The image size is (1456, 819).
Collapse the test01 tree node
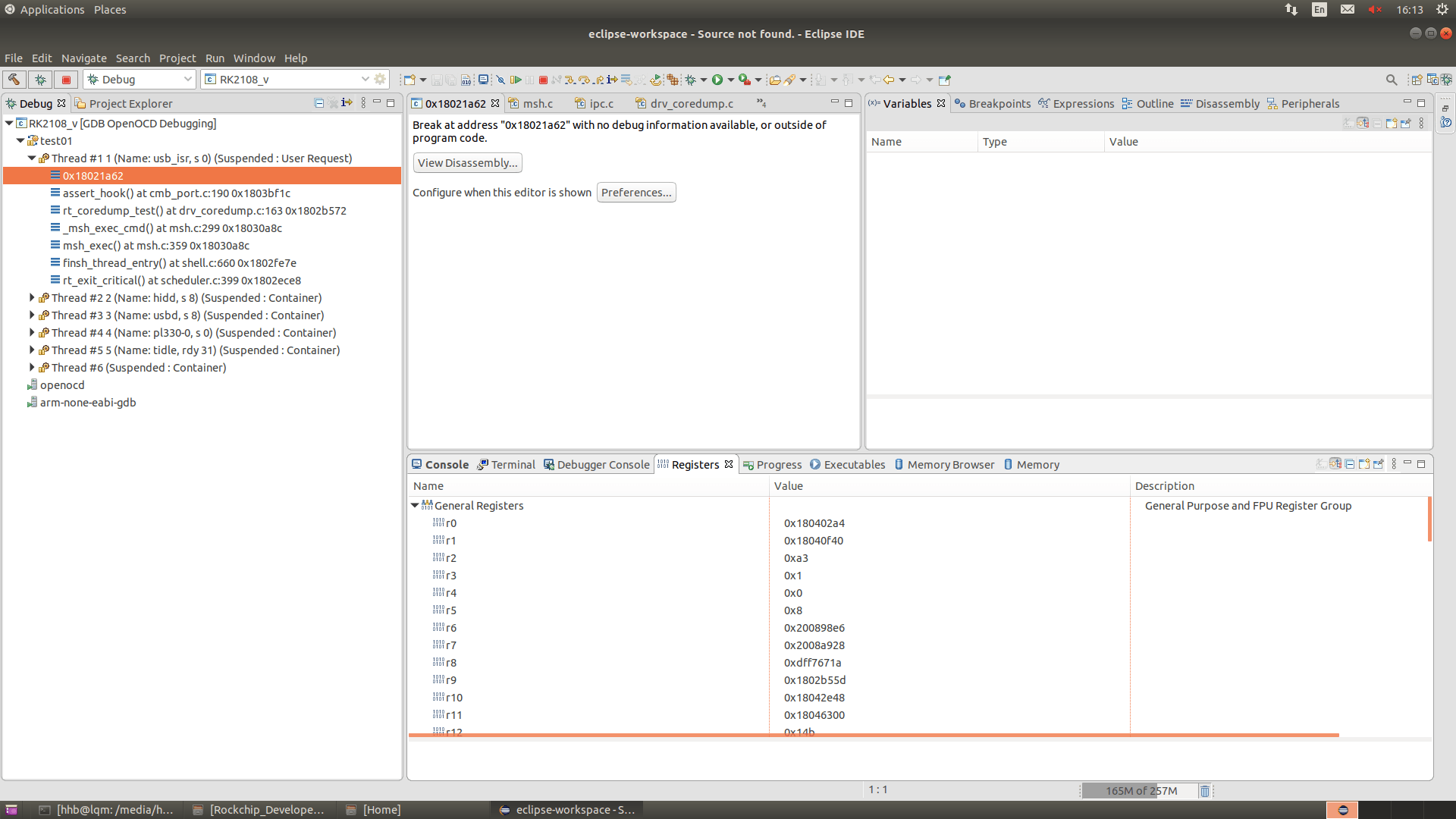pos(20,141)
